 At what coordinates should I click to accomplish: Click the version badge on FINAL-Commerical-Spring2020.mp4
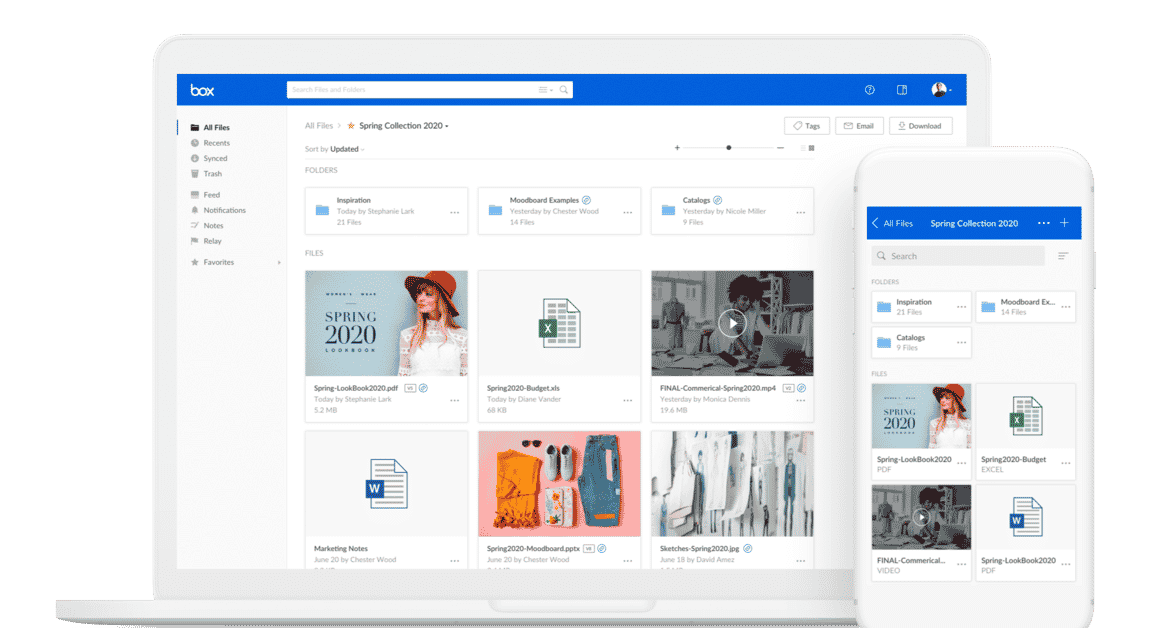788,388
